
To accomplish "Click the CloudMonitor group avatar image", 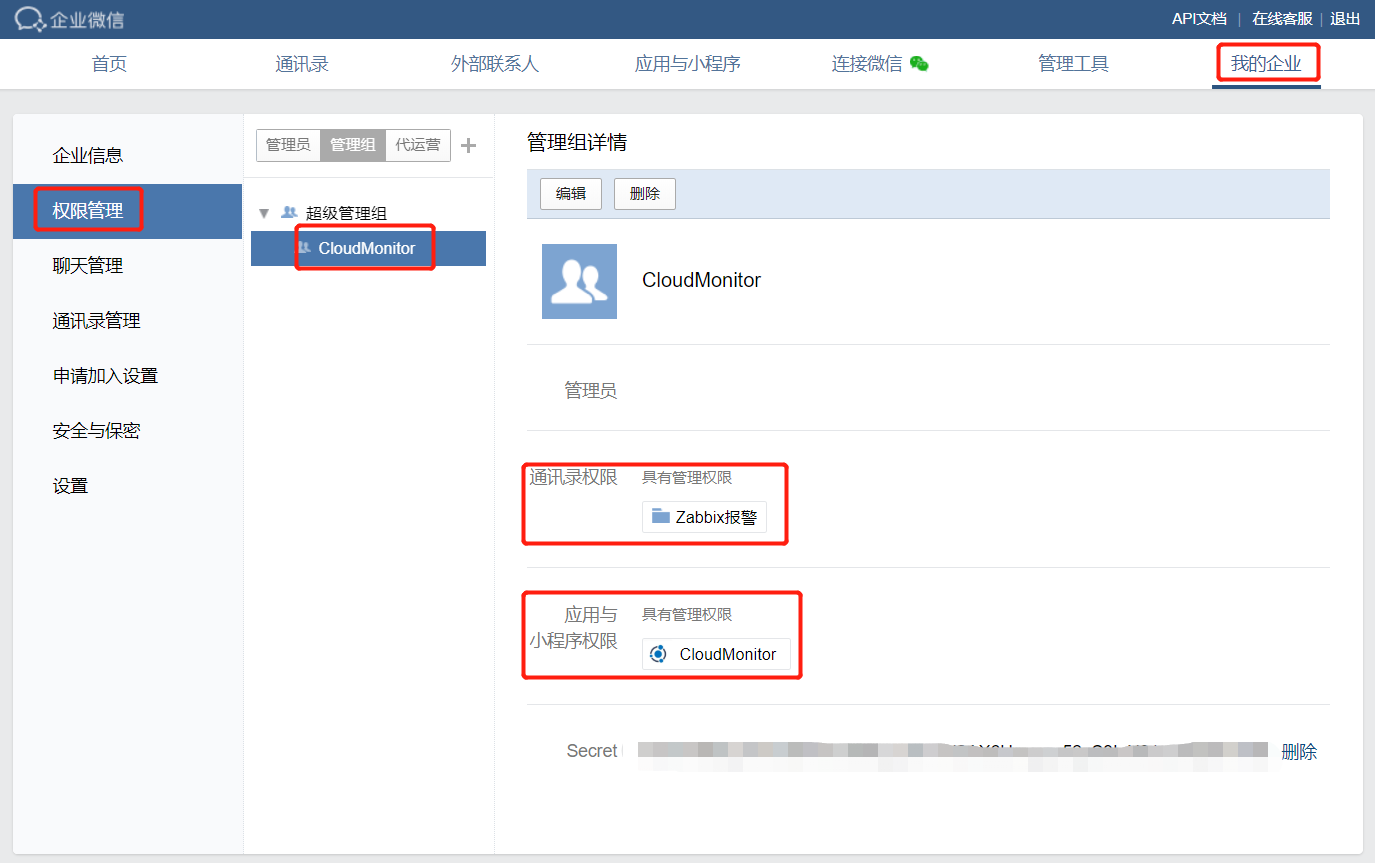I will tap(579, 281).
